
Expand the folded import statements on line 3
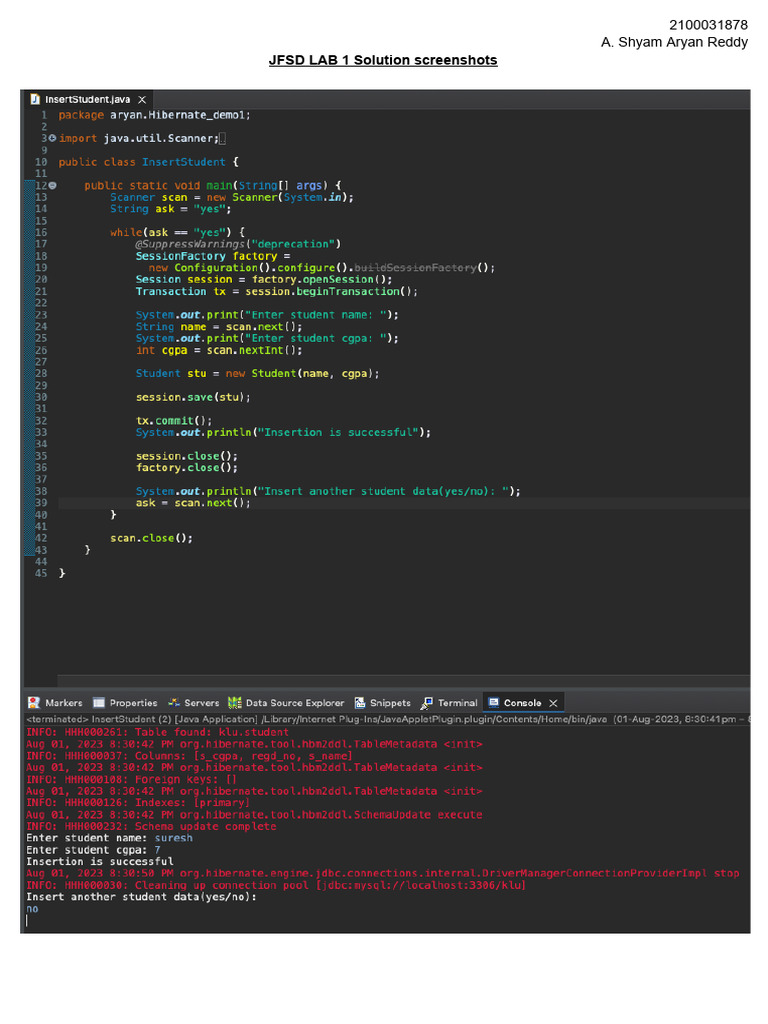pyautogui.click(x=52, y=138)
